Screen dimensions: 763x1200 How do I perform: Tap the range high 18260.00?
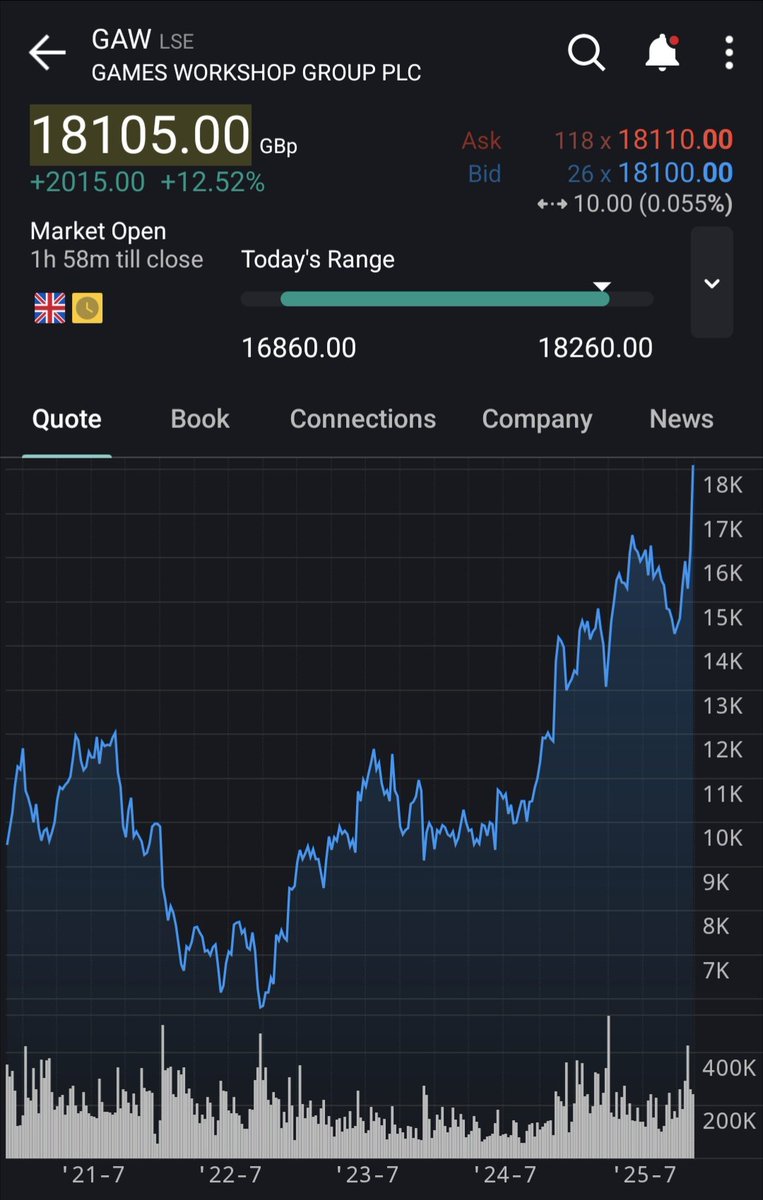point(596,348)
